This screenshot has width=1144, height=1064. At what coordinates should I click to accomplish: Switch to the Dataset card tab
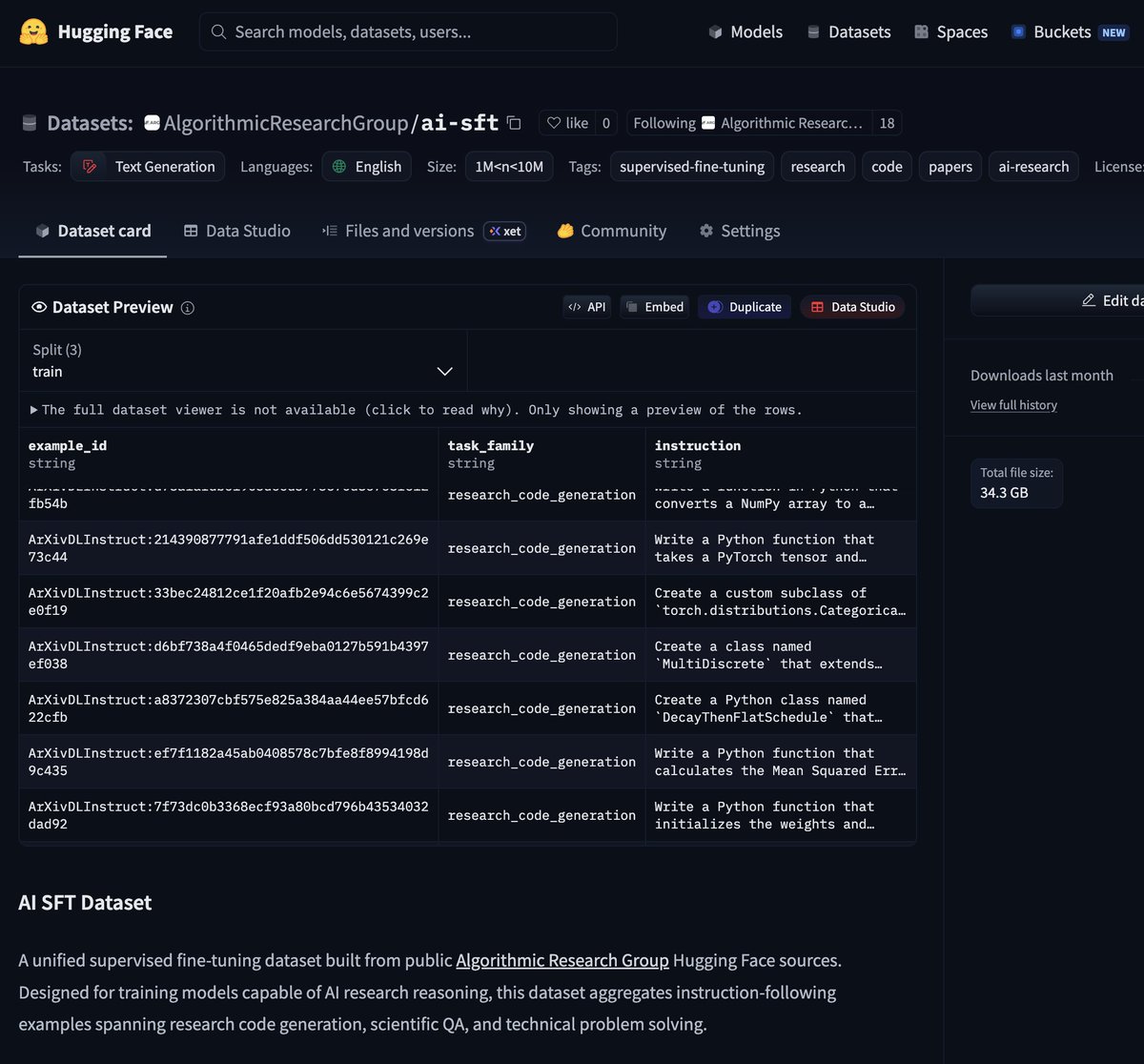point(92,231)
